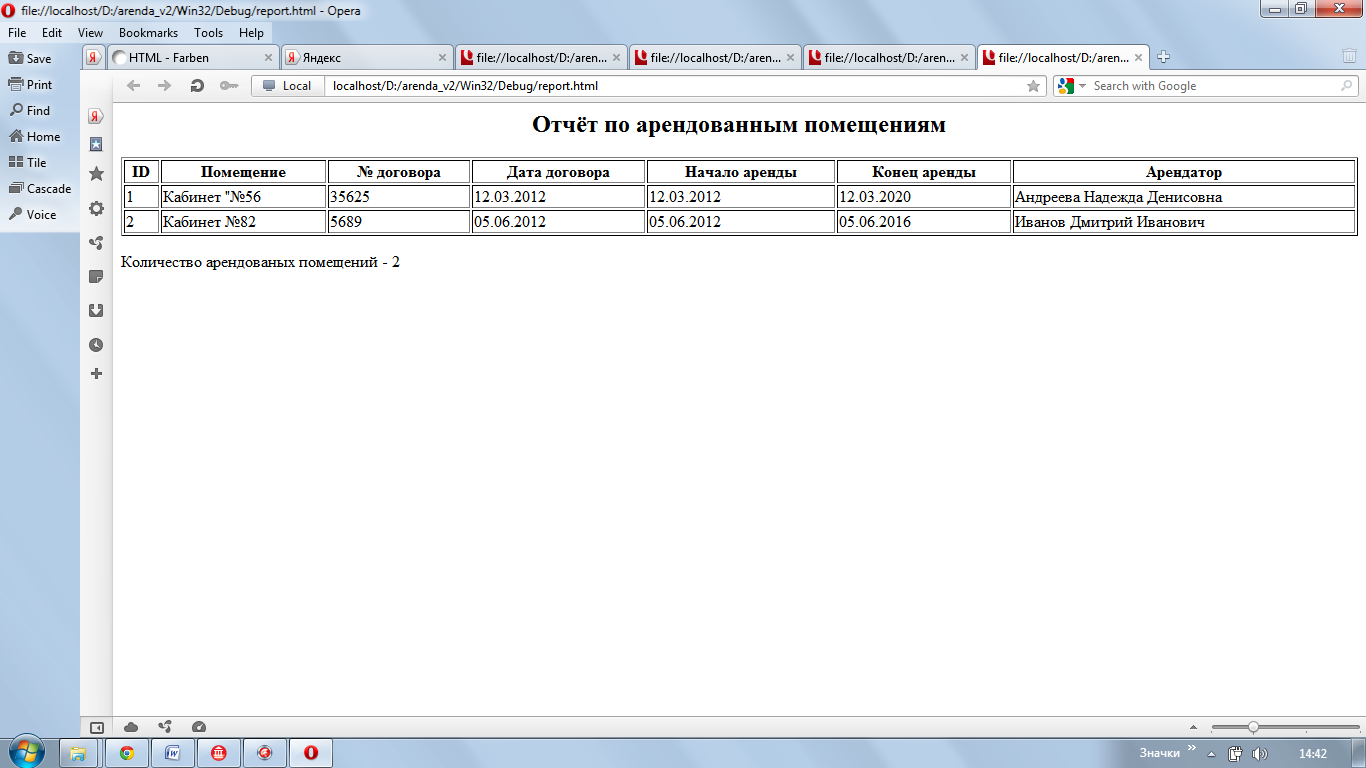
Task: Reload the page with the refresh icon
Action: [x=197, y=86]
